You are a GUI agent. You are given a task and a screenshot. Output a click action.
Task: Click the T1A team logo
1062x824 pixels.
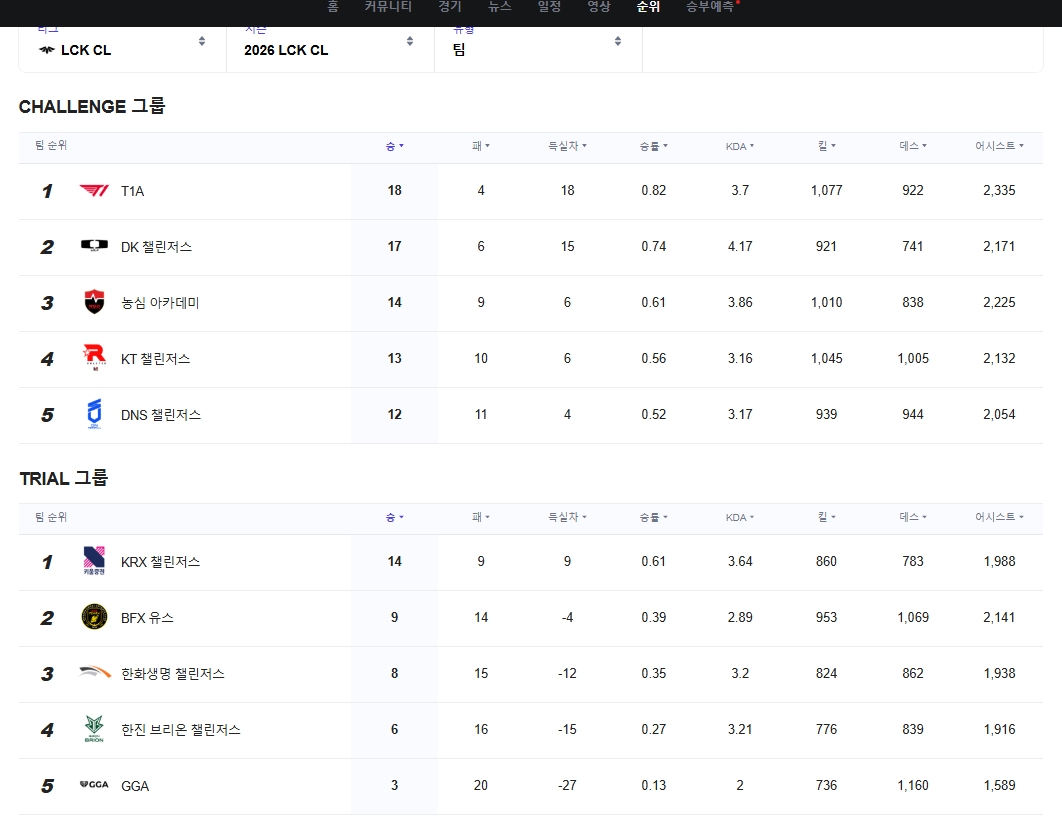[94, 191]
